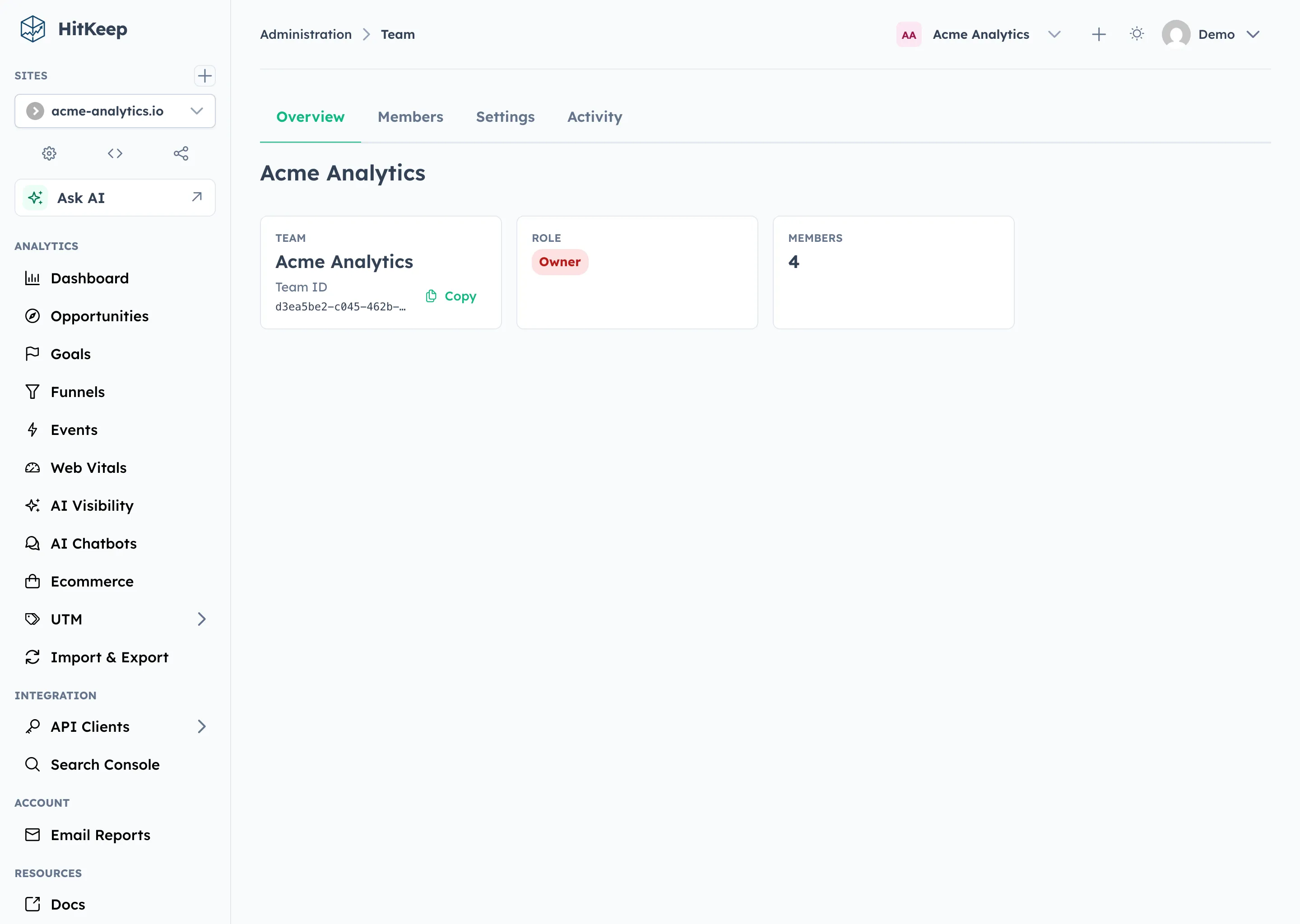Click the Search Console magnifier icon
The height and width of the screenshot is (924, 1300).
click(32, 764)
